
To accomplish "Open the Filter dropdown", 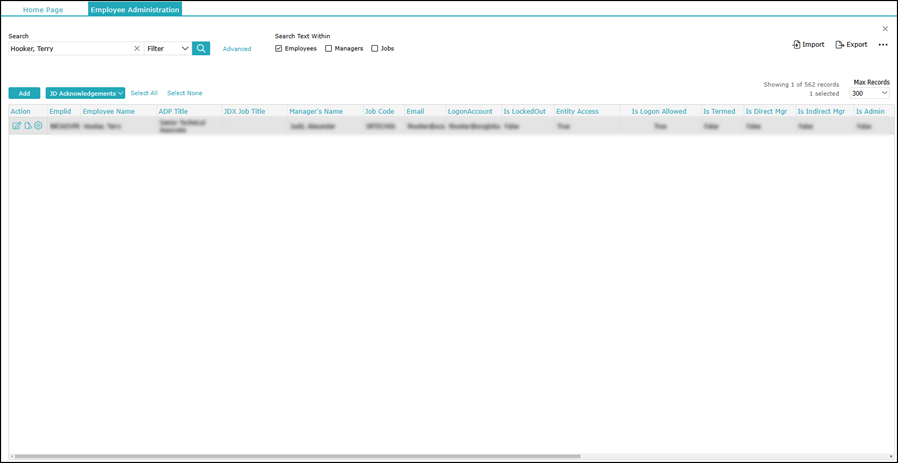I will click(168, 48).
